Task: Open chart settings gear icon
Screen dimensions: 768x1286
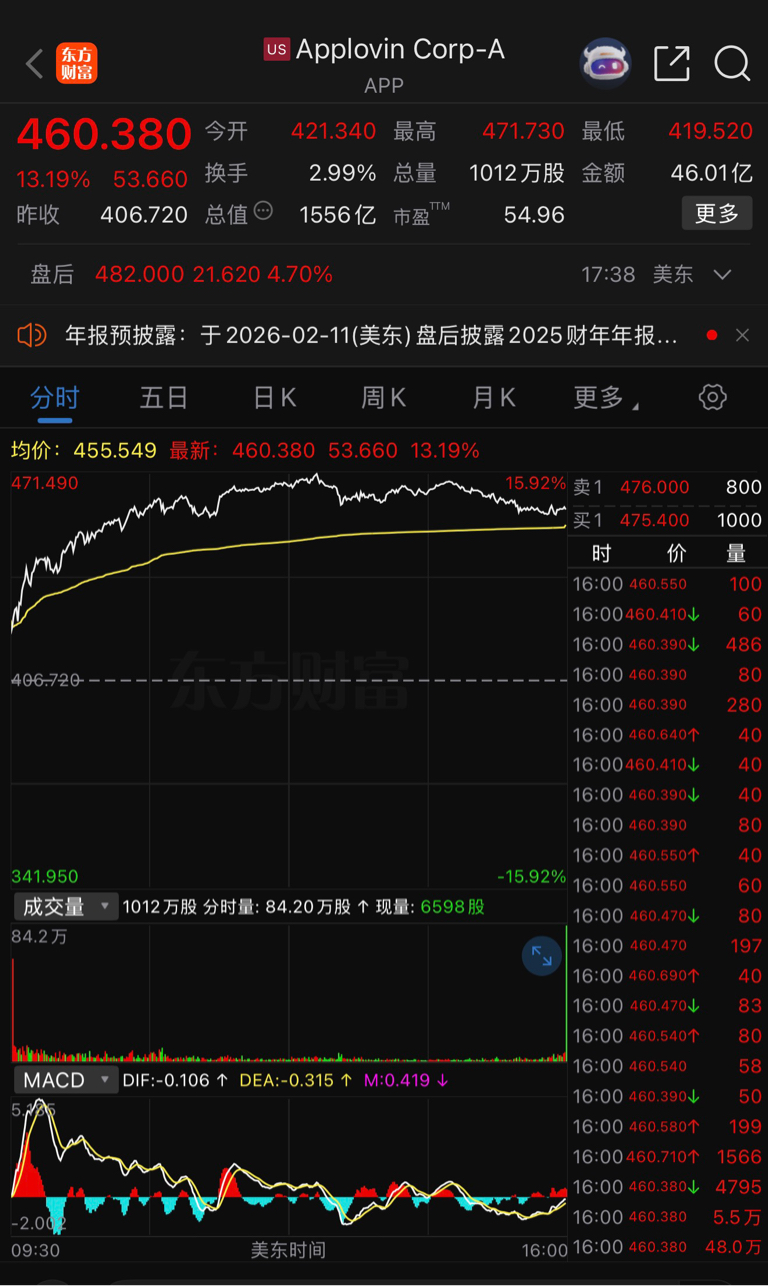Action: (712, 397)
